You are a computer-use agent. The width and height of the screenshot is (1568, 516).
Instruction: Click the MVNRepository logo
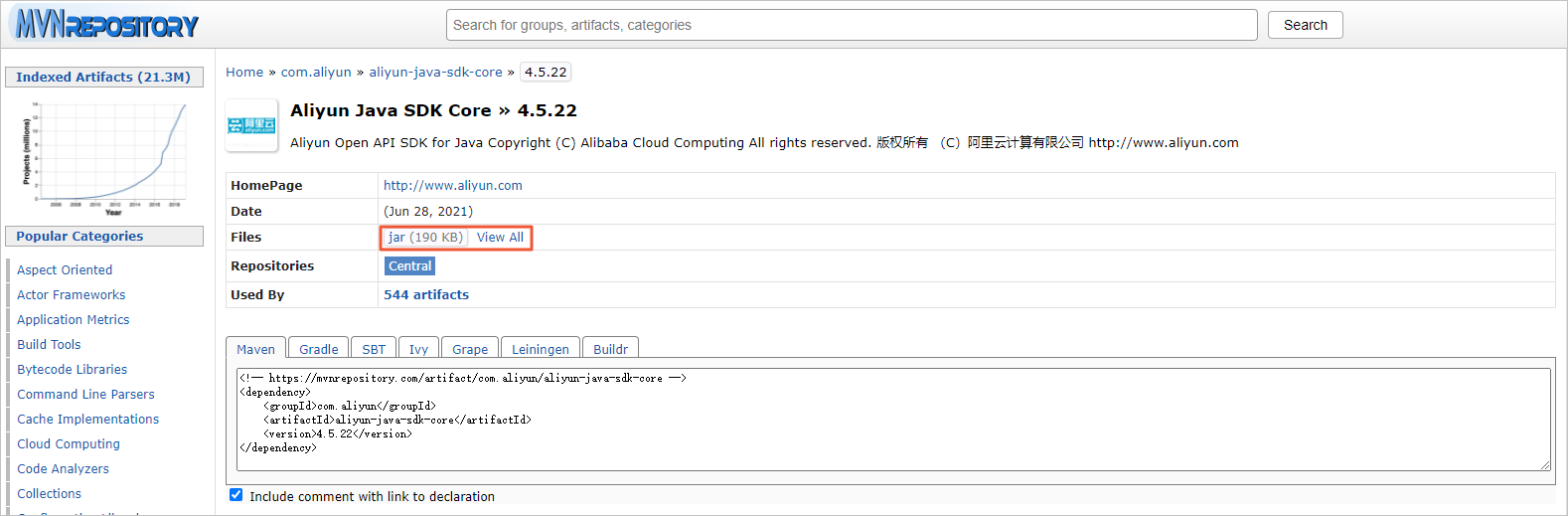click(106, 24)
